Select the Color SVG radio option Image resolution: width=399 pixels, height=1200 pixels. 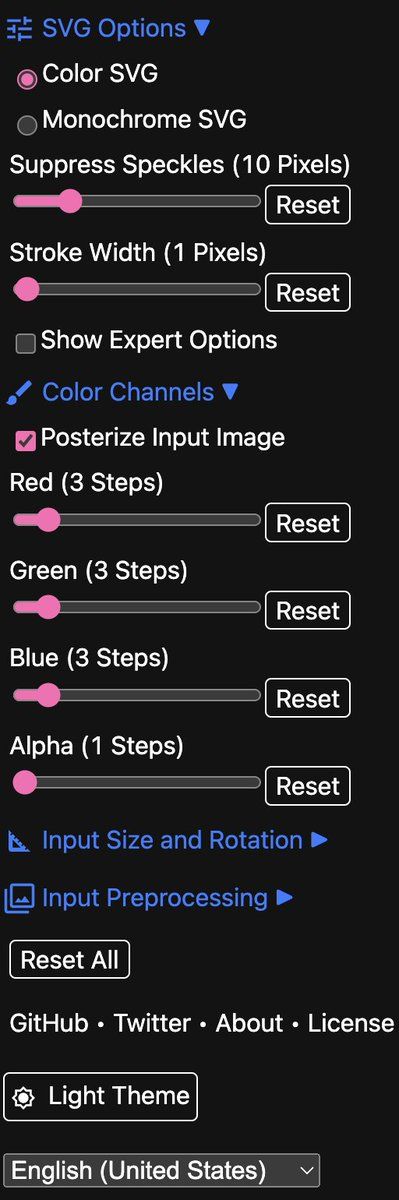(x=28, y=77)
